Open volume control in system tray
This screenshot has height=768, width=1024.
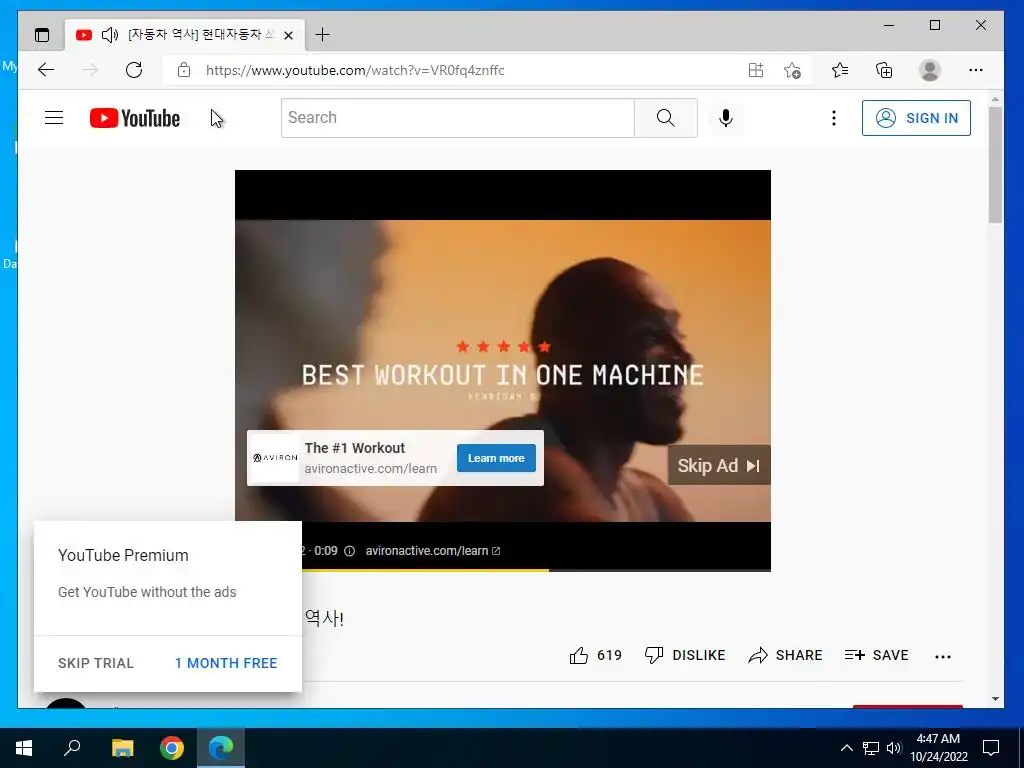894,748
